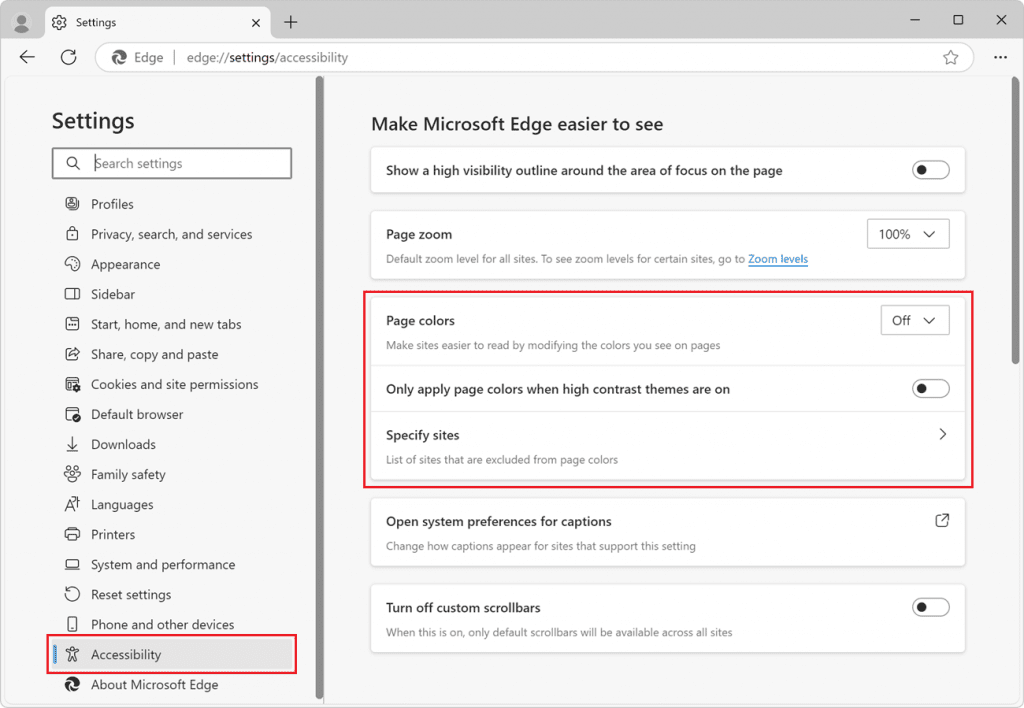Click the Settings gear icon on the tab
This screenshot has height=708, width=1024.
59,23
